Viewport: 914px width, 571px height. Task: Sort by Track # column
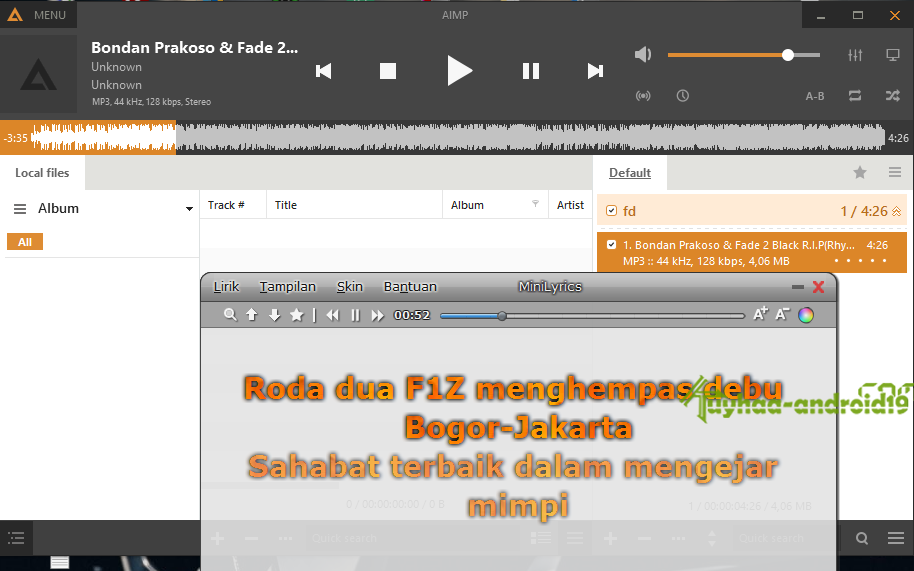[233, 205]
